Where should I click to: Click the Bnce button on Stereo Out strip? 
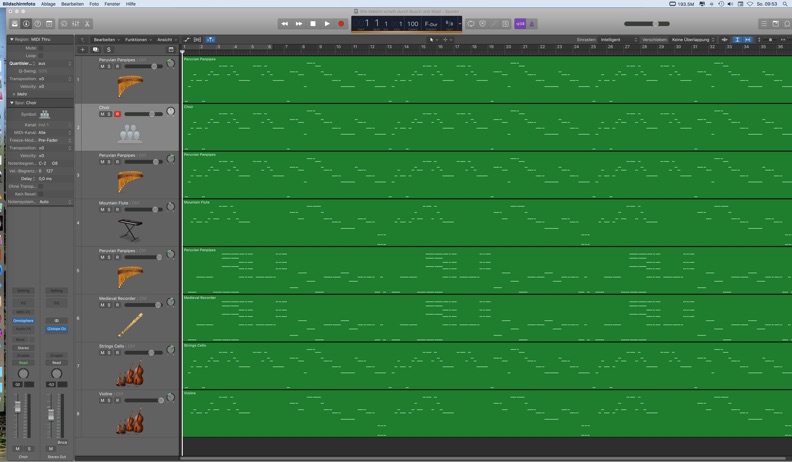pyautogui.click(x=62, y=442)
